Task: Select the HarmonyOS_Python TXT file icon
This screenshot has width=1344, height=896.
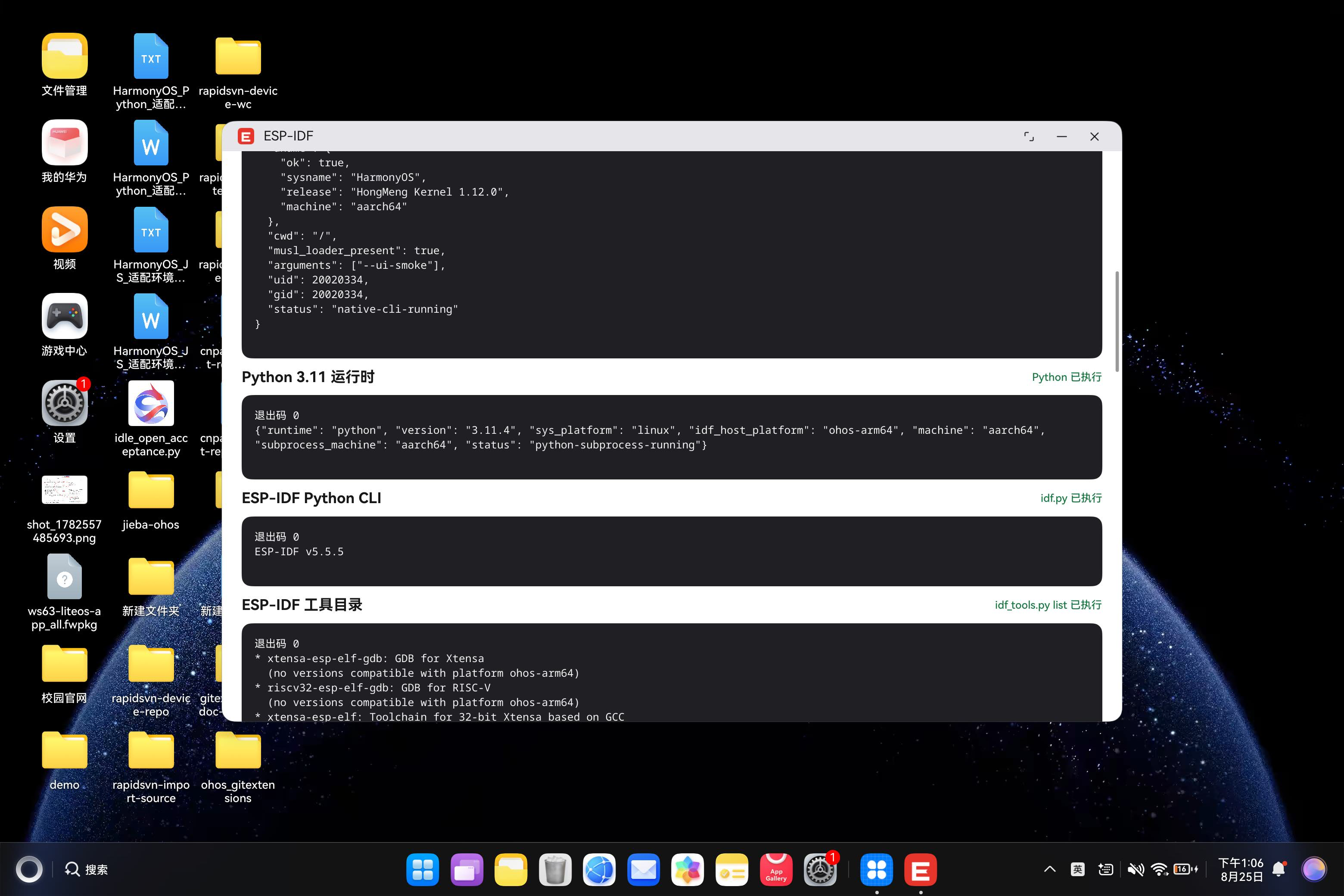Action: point(151,56)
